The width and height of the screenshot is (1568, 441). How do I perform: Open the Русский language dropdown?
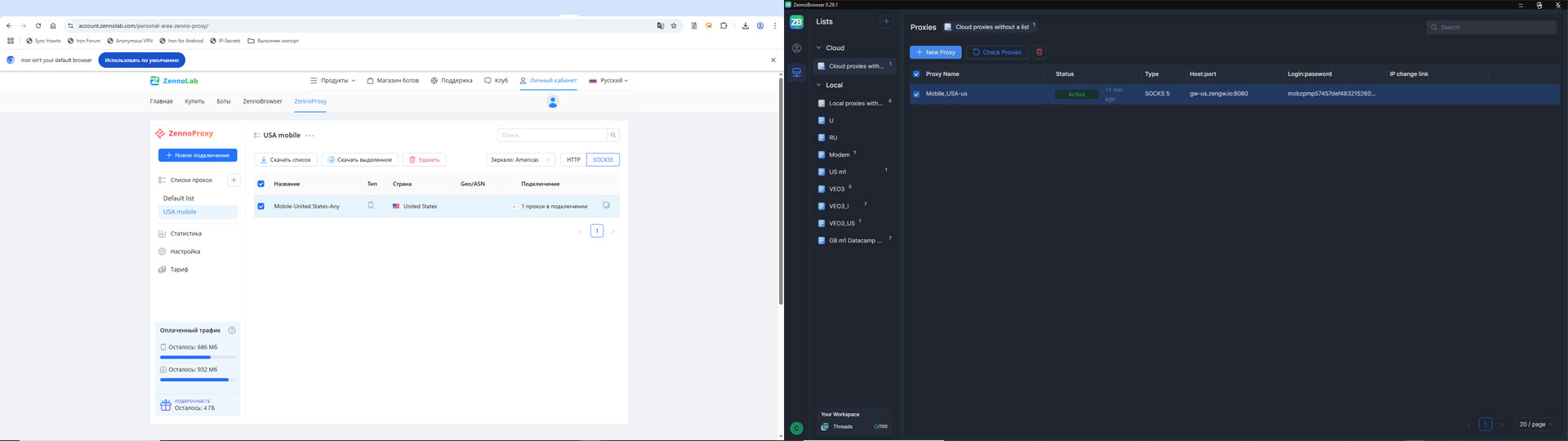point(608,81)
